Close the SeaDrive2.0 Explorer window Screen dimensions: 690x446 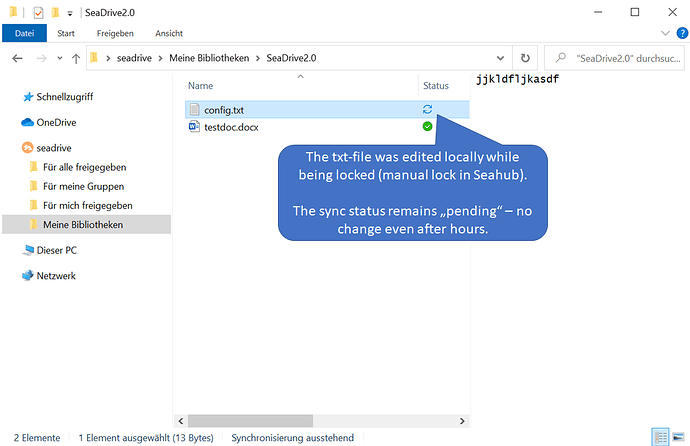[x=672, y=12]
